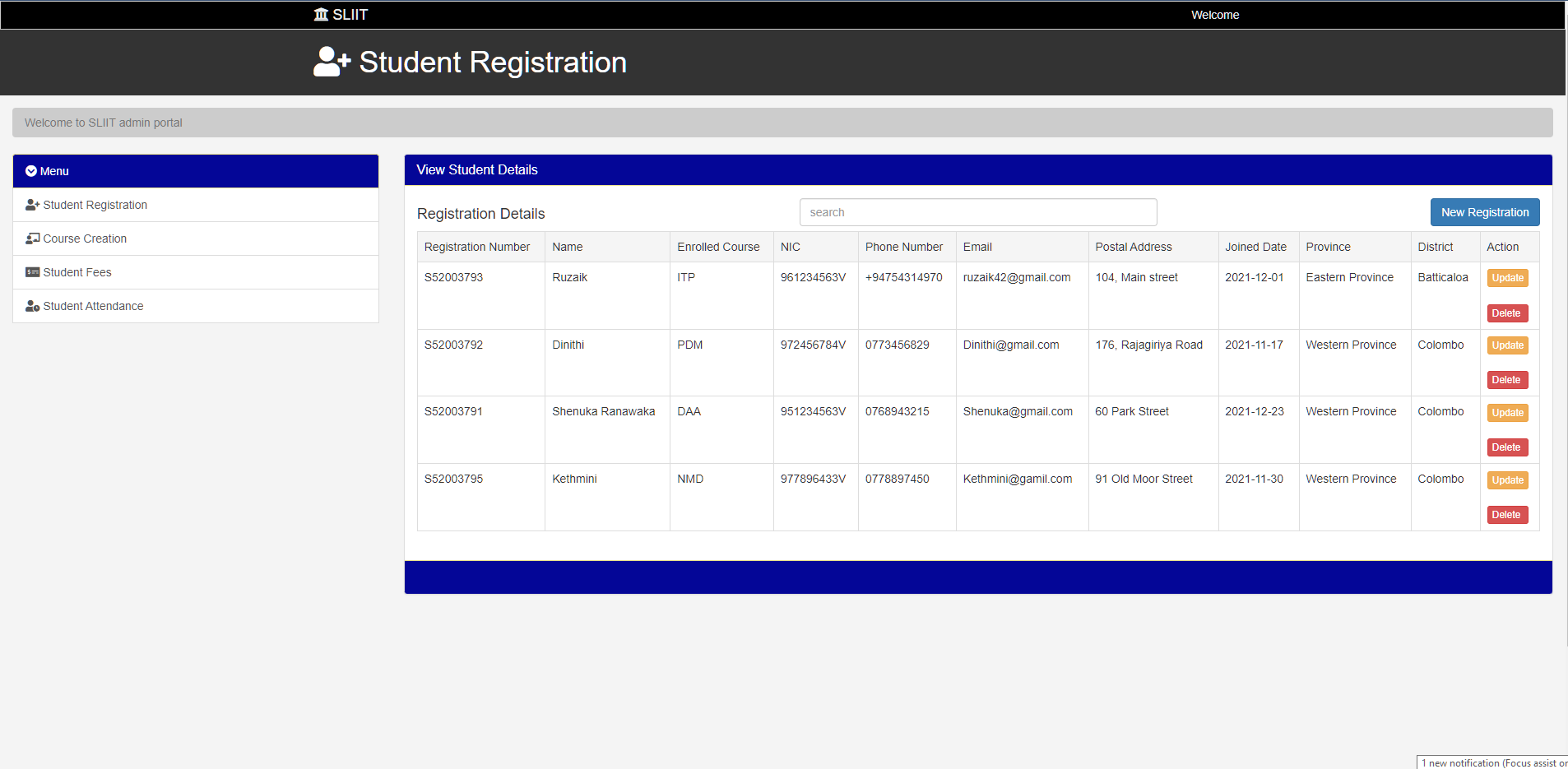
Task: Click the person-plus icon beside Student Registration heading
Action: tap(330, 61)
